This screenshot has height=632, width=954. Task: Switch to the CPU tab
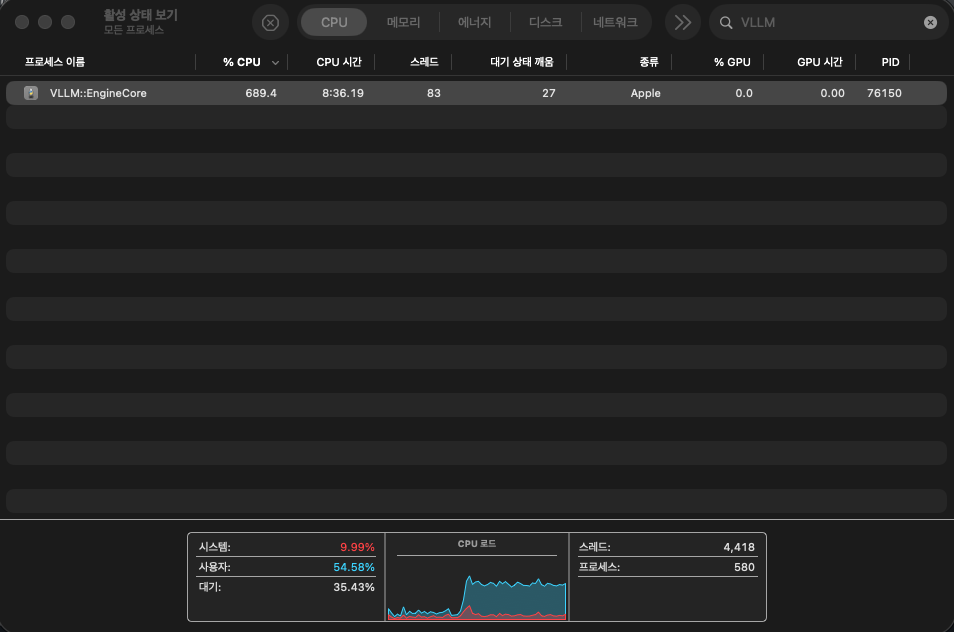334,23
